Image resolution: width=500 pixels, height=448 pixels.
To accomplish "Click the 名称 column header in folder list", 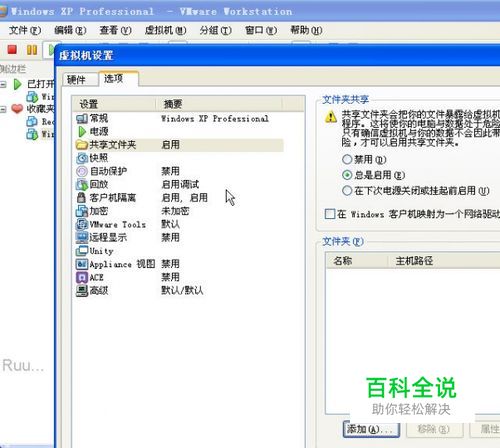I will pyautogui.click(x=357, y=260).
